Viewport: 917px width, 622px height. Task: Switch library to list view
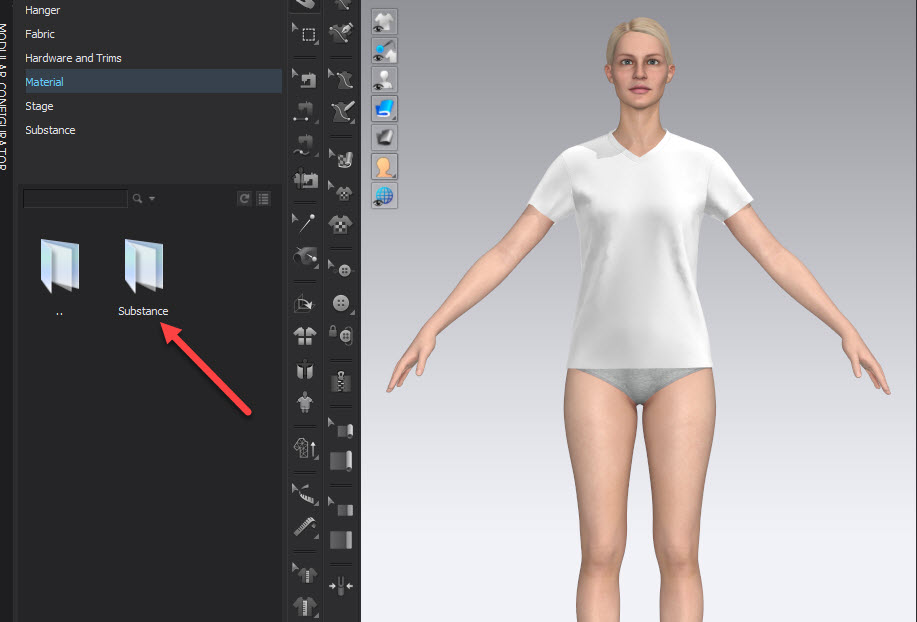pyautogui.click(x=263, y=199)
